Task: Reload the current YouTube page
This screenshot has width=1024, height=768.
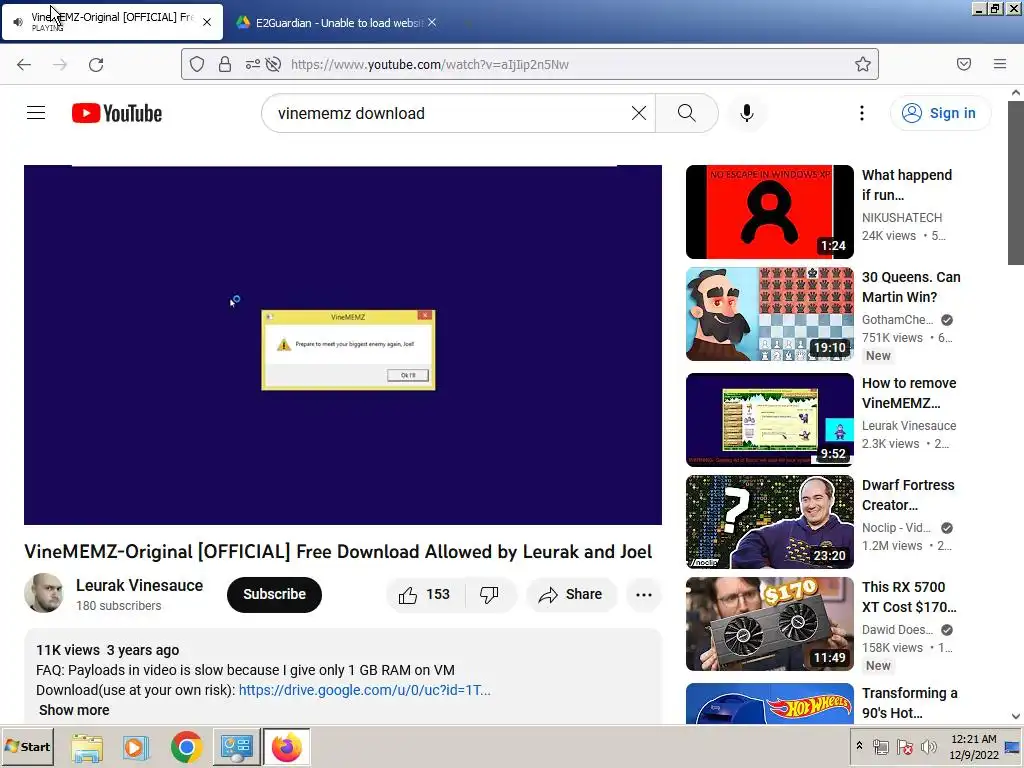Action: coord(96,64)
